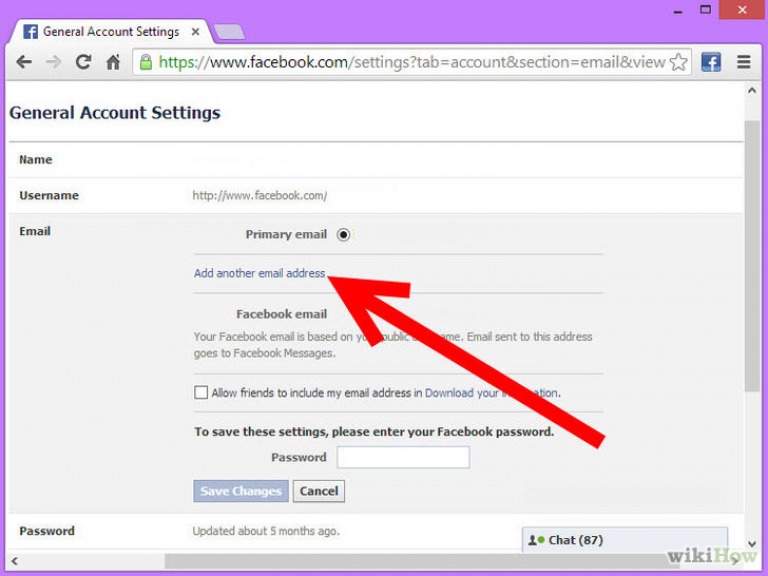
Task: Open the Chrome hamburger menu
Action: pyautogui.click(x=744, y=62)
